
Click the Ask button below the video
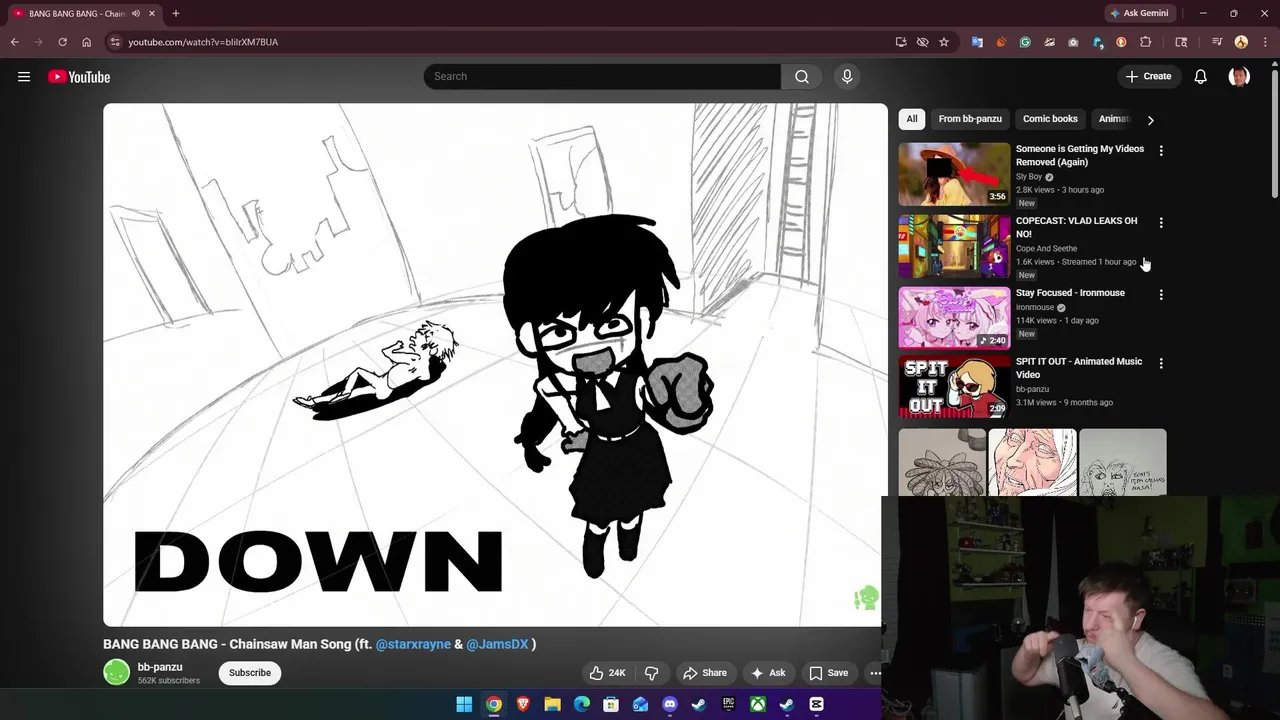point(768,673)
